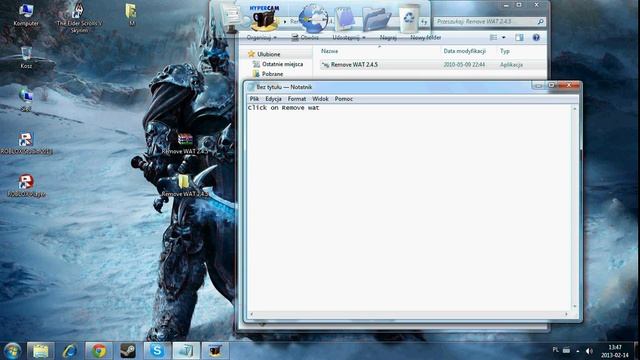
Task: Click the volume speaker icon in system tray
Action: pos(589,351)
